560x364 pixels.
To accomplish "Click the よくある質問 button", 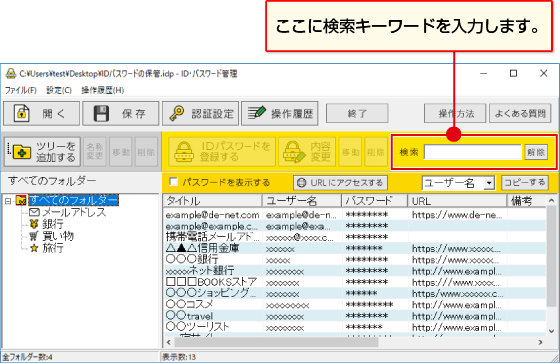I will [x=520, y=114].
